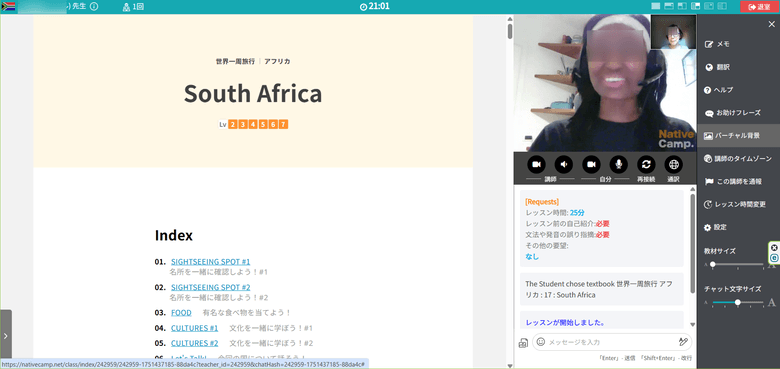Image resolution: width=780 pixels, height=369 pixels.
Task: Select the second layout icon in header
Action: tap(669, 6)
